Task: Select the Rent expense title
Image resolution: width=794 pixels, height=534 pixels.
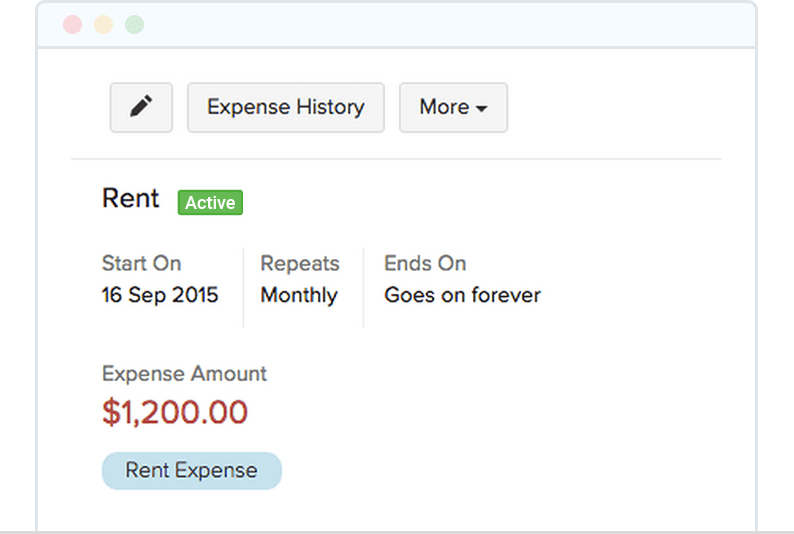Action: pos(130,198)
